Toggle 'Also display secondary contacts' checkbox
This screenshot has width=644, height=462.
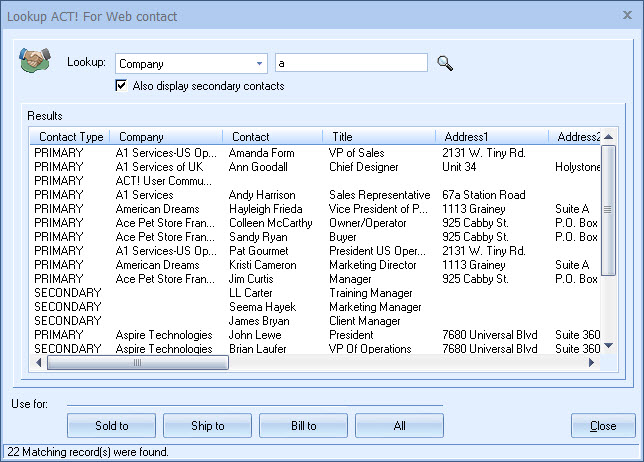[122, 86]
